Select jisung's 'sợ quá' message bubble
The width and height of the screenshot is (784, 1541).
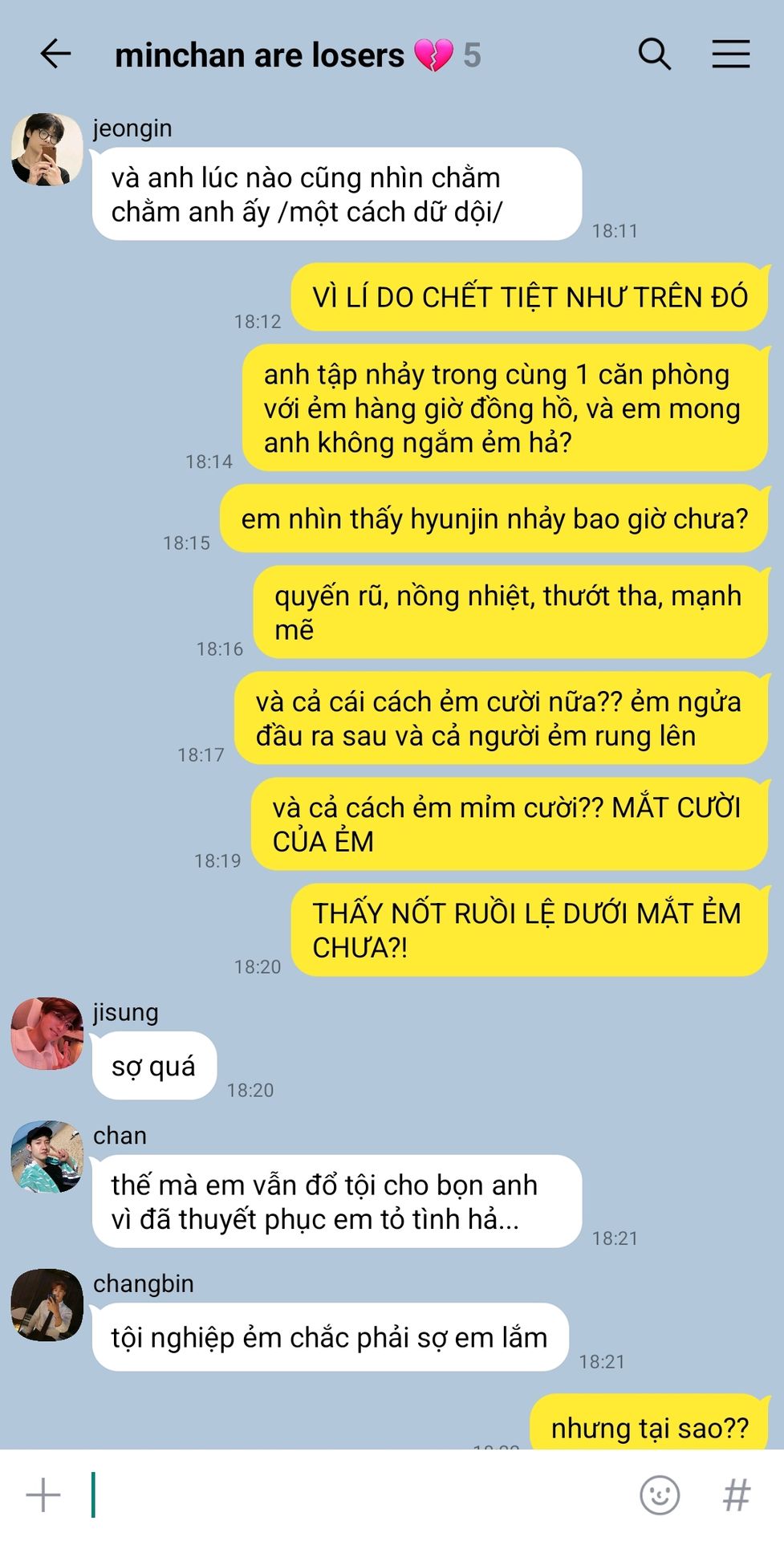[x=154, y=1066]
